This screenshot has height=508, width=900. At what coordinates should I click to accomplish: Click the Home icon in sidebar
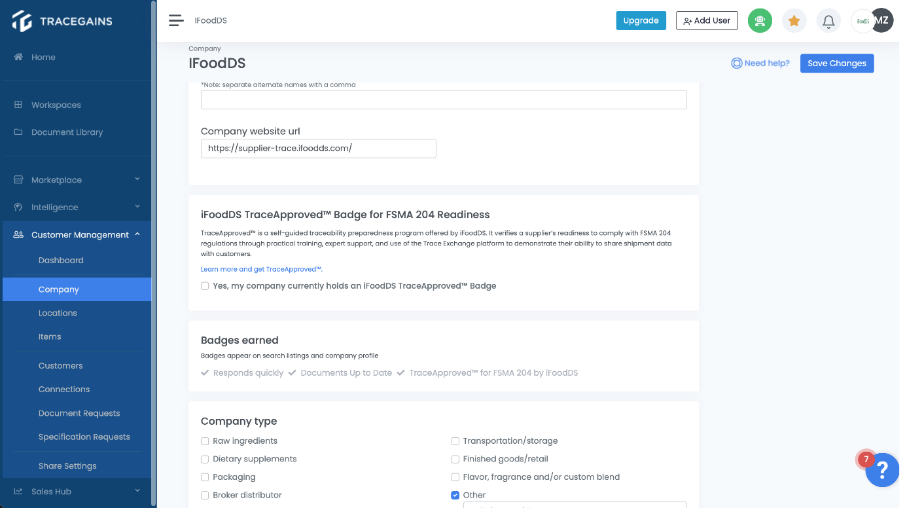[x=18, y=57]
